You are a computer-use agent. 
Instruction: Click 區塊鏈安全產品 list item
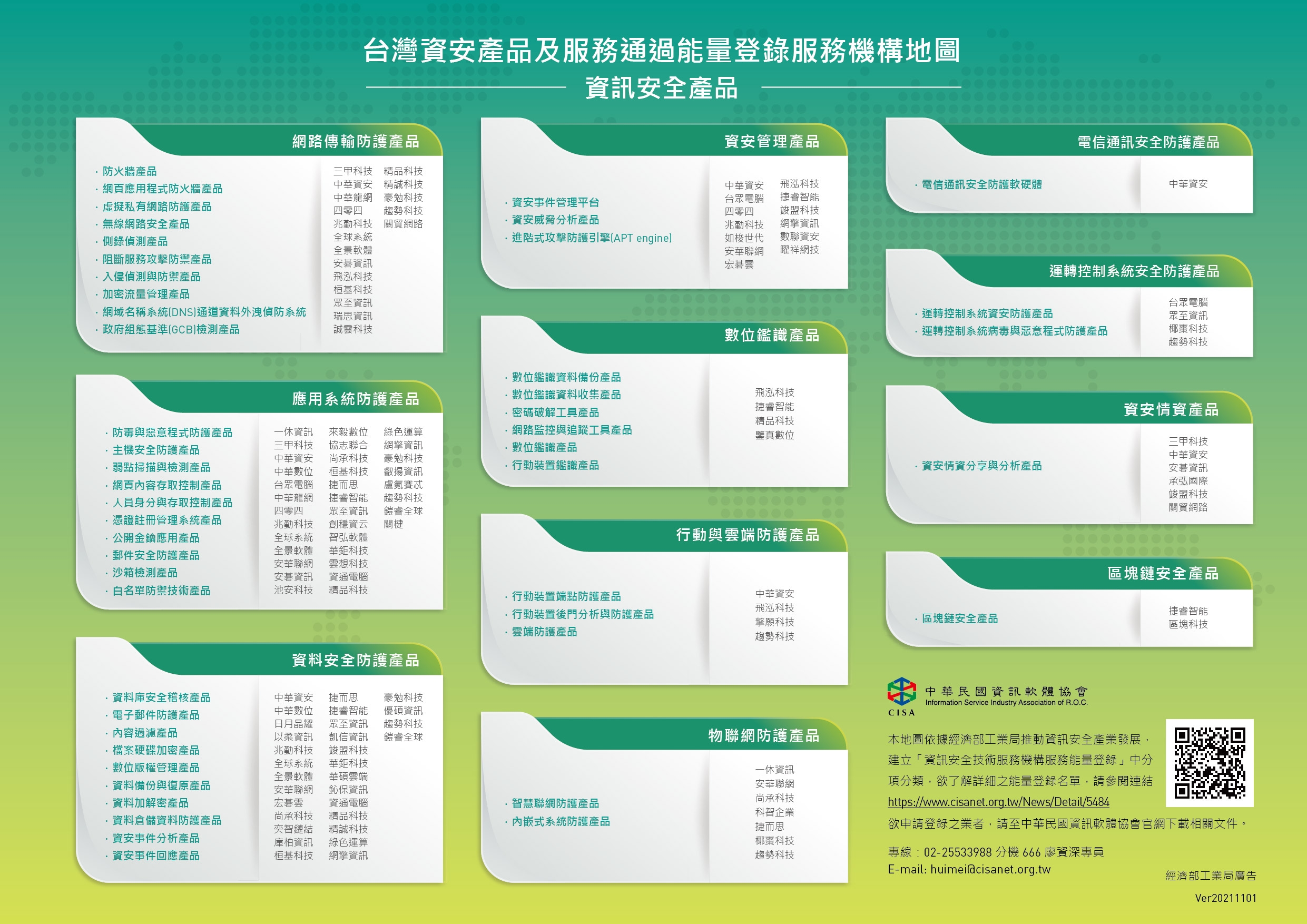[959, 618]
